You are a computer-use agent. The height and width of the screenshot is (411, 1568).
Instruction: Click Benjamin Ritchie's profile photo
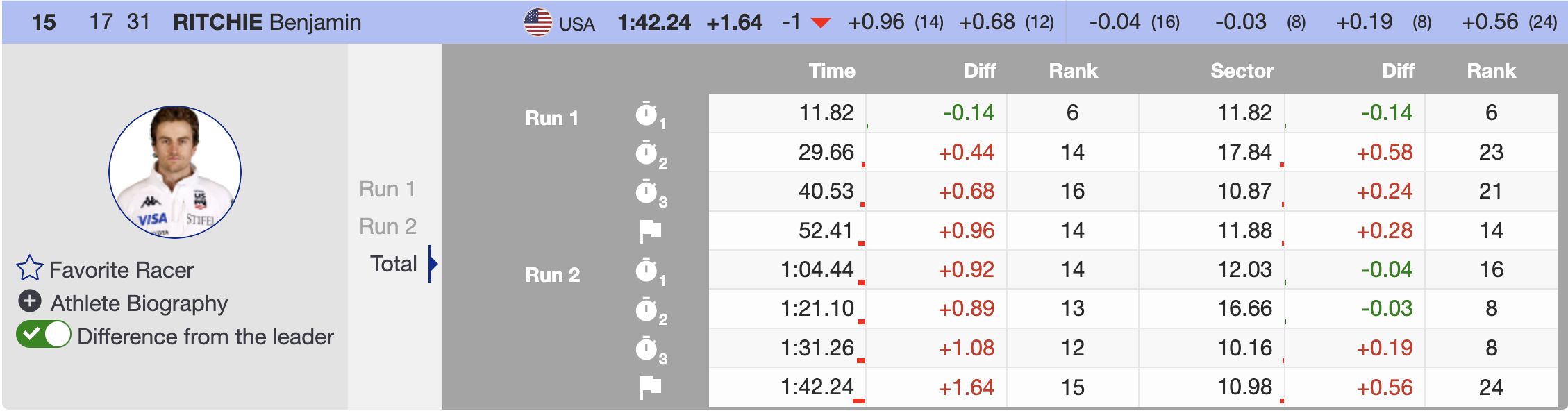click(175, 172)
